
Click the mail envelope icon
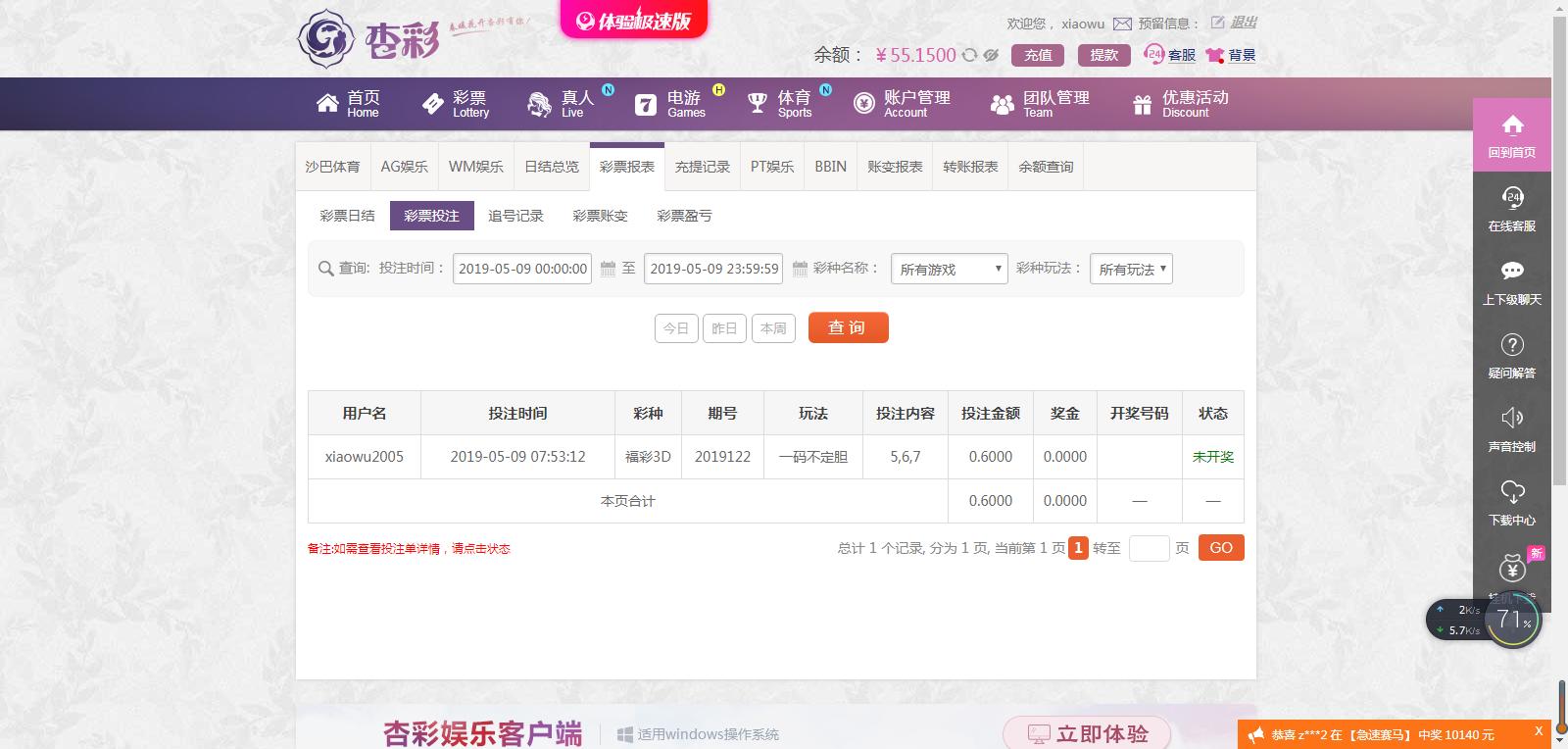1122,24
